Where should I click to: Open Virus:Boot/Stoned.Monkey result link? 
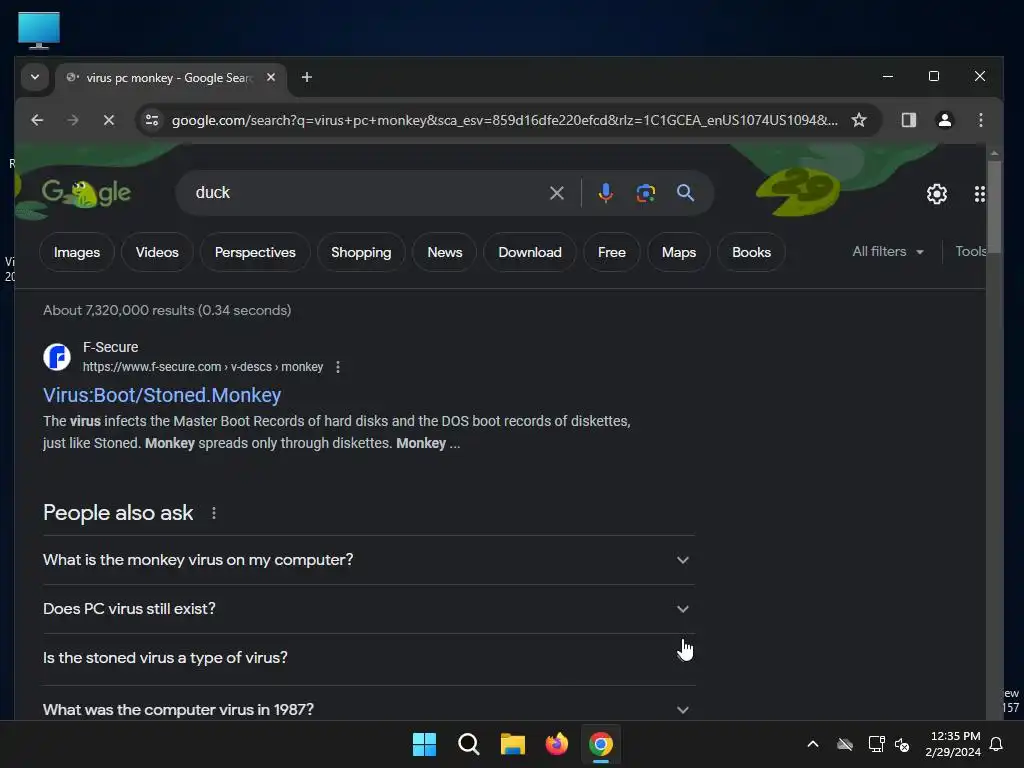coord(162,395)
